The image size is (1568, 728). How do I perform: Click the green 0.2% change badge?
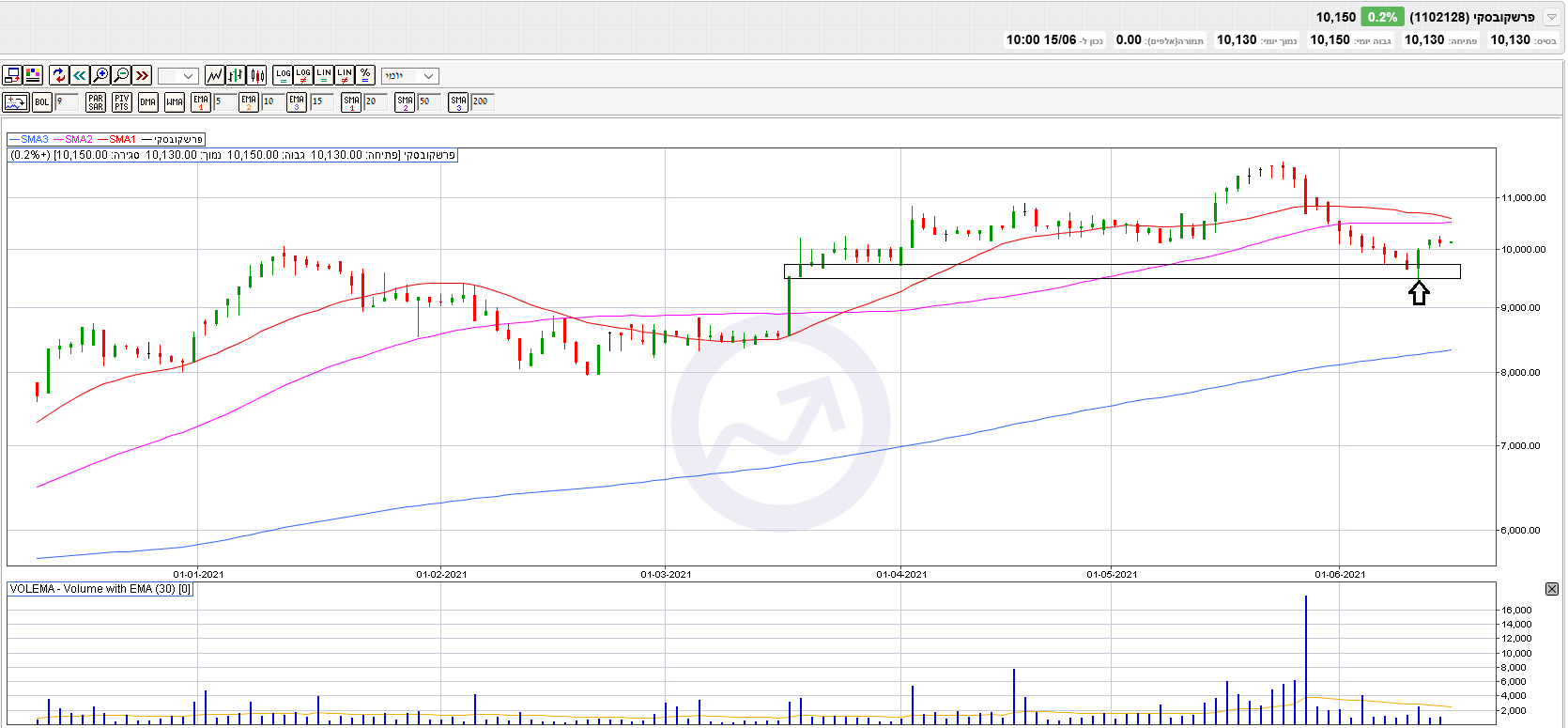click(1382, 17)
